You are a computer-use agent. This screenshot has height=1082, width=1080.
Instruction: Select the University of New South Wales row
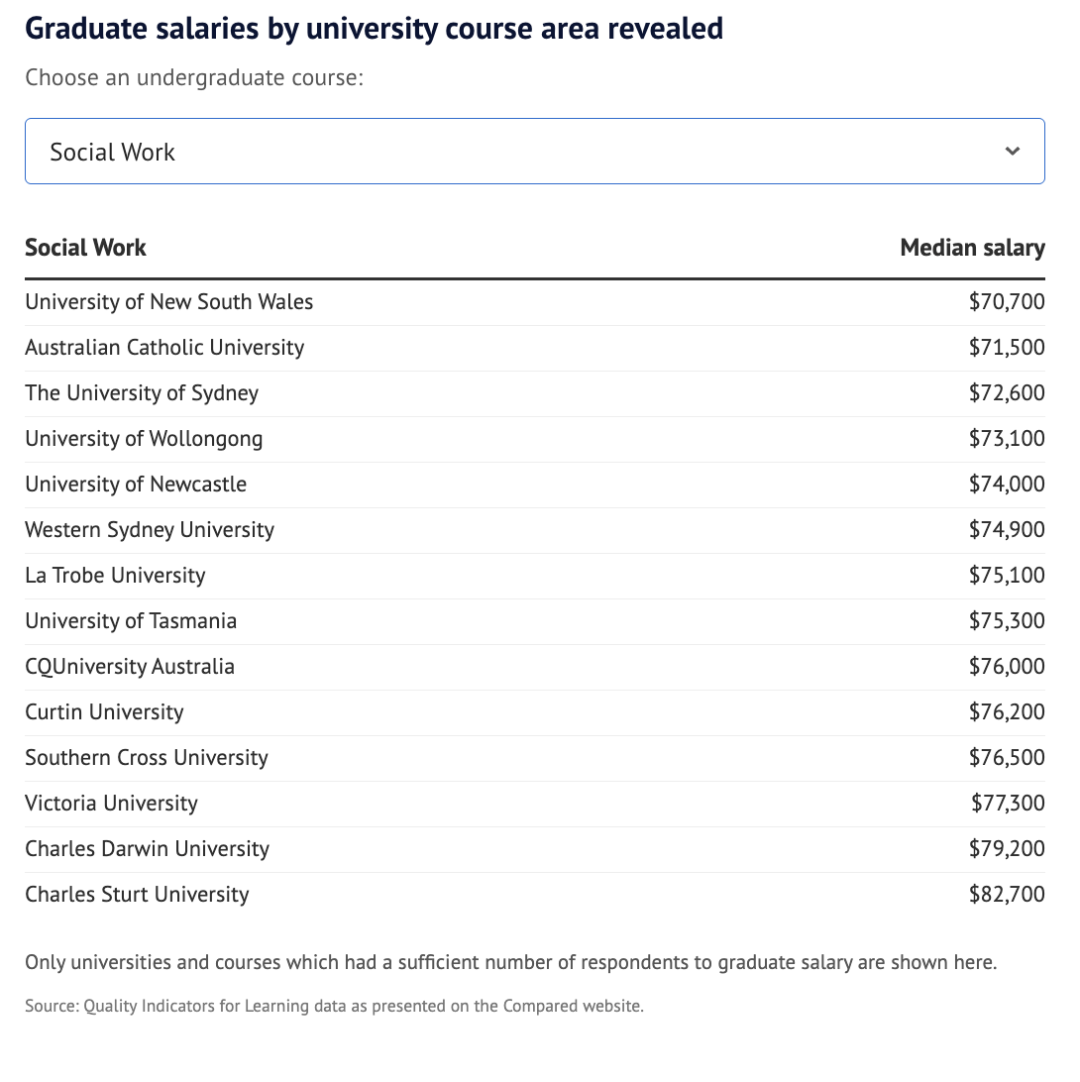click(x=169, y=302)
